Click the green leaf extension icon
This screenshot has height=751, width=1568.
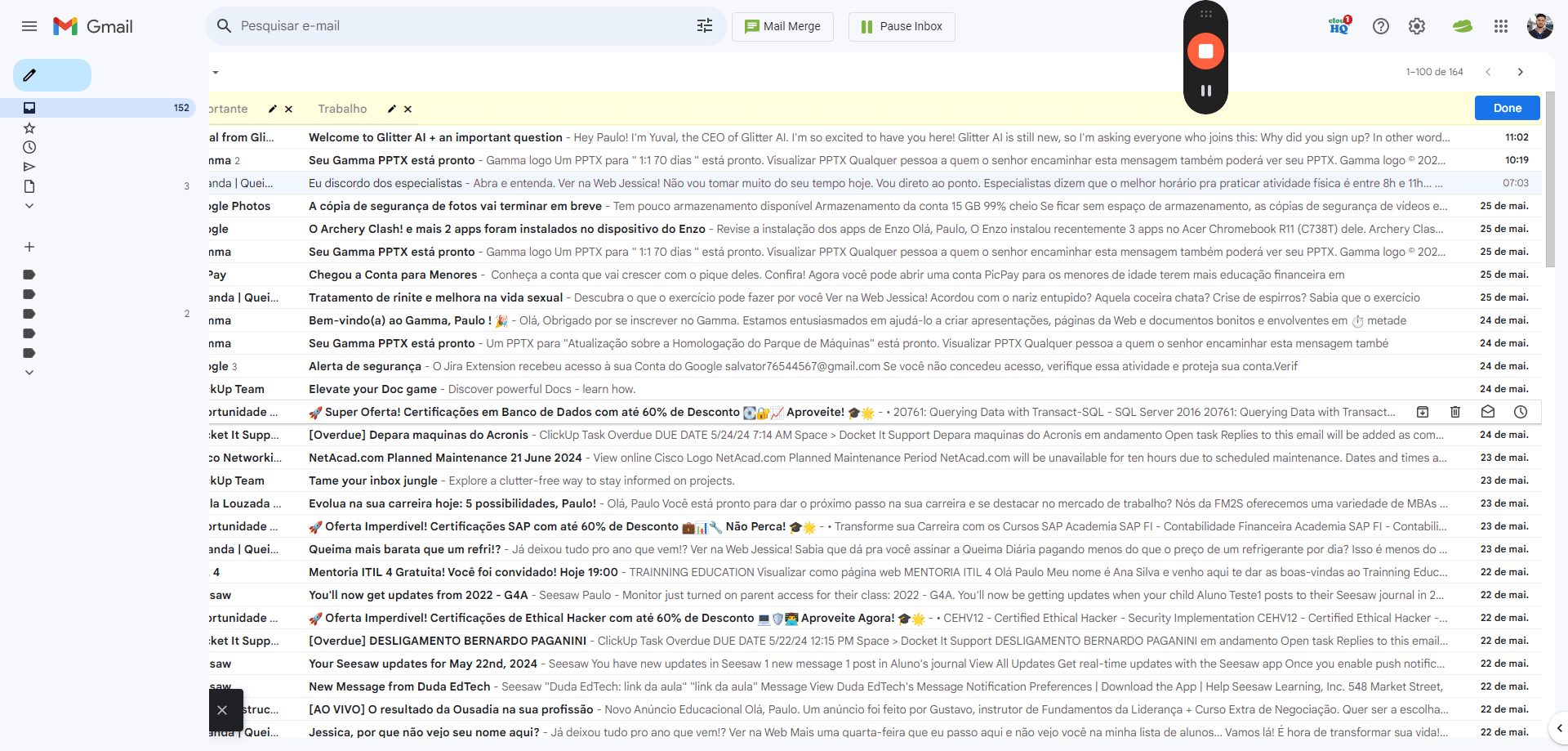[1462, 26]
